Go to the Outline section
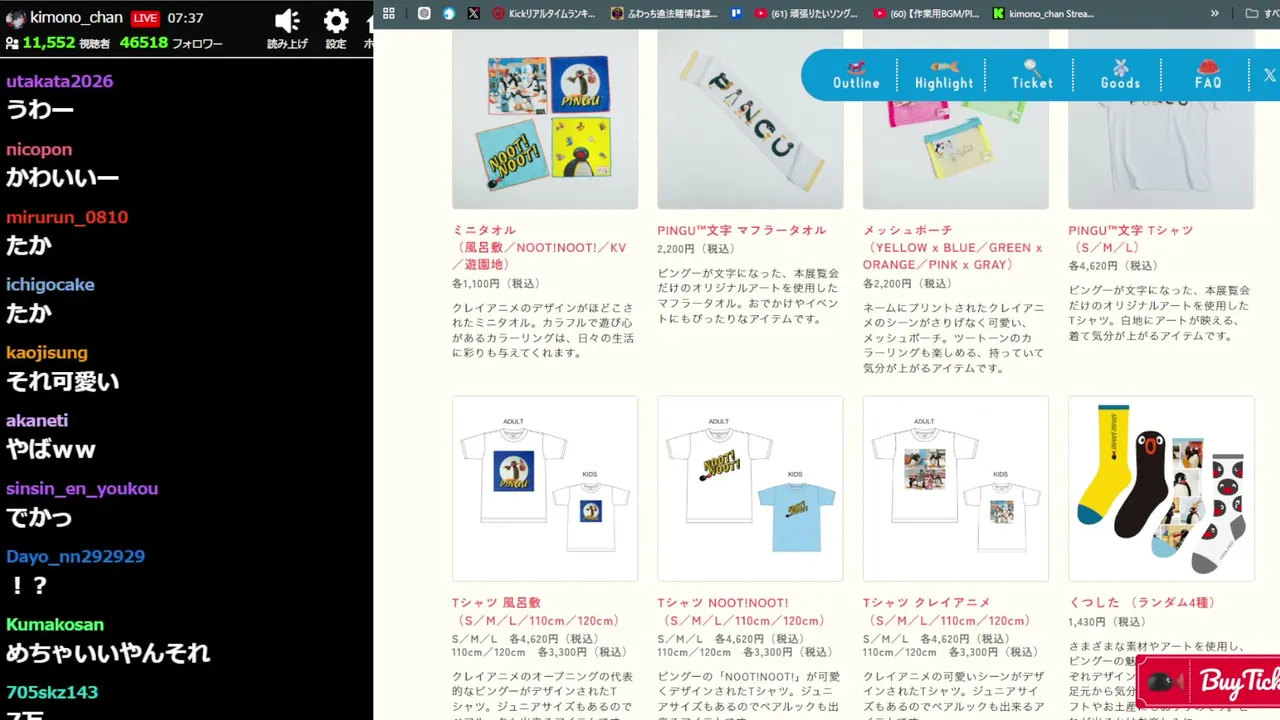 click(856, 75)
